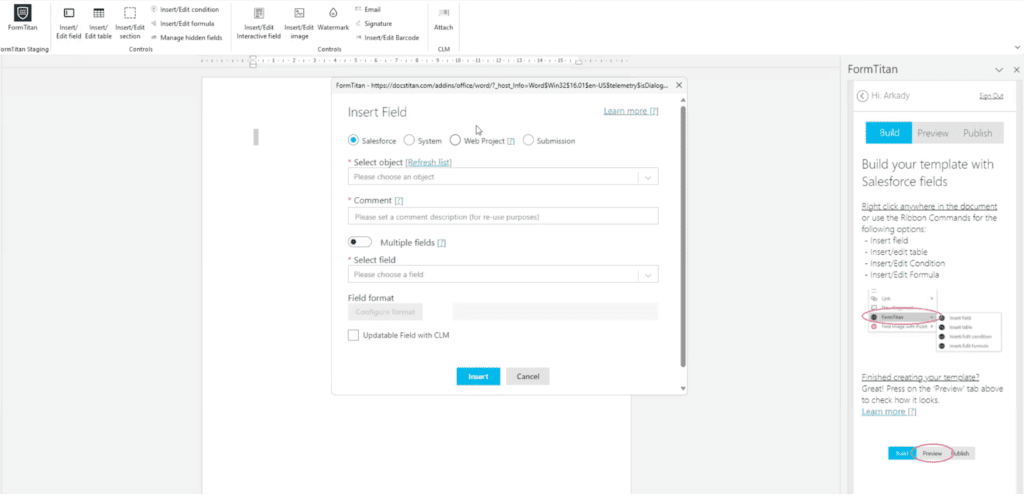
Task: Click the Field format text box
Action: pyautogui.click(x=555, y=311)
